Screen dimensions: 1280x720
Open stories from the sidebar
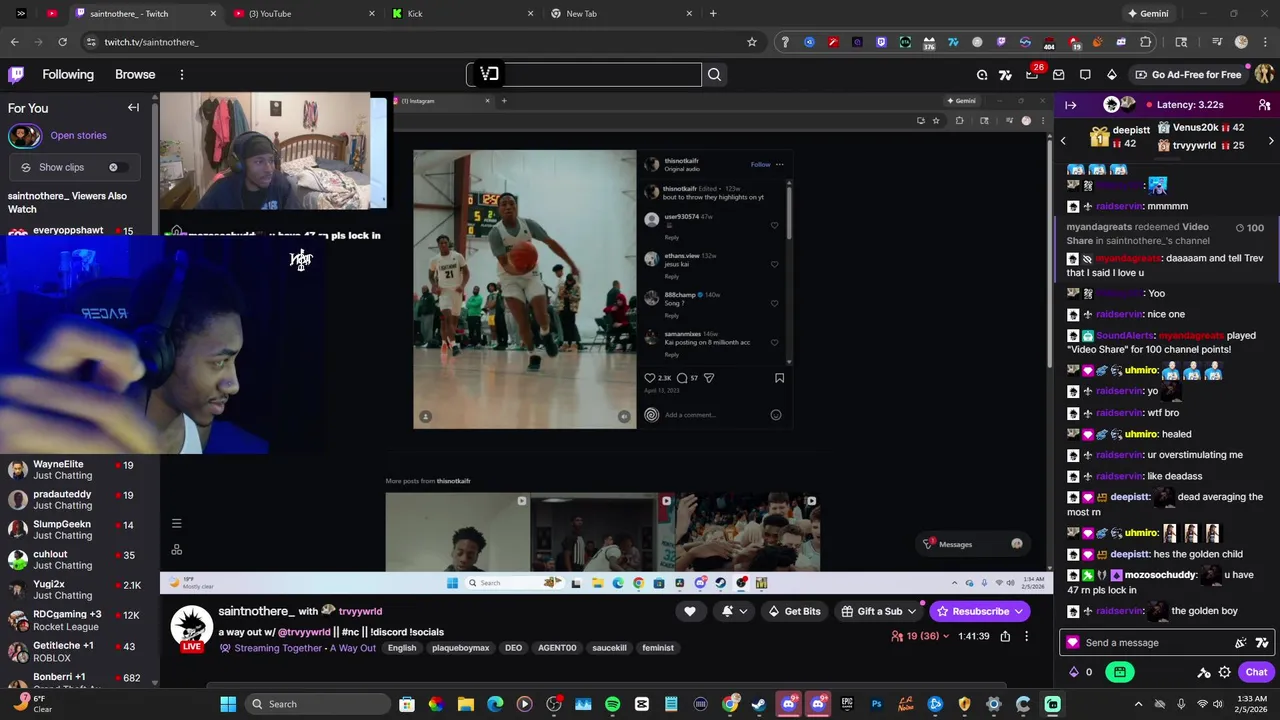[x=78, y=135]
